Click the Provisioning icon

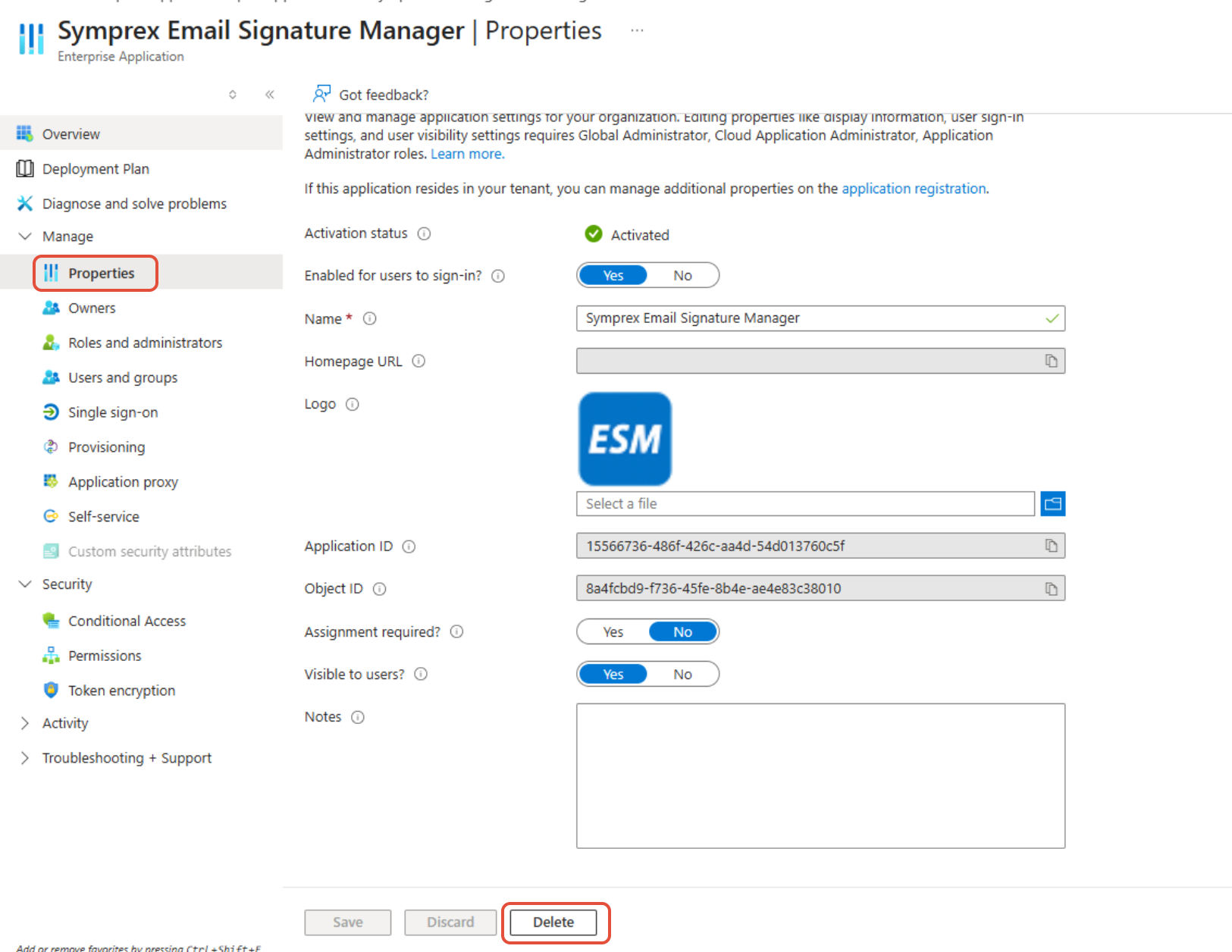tap(51, 446)
